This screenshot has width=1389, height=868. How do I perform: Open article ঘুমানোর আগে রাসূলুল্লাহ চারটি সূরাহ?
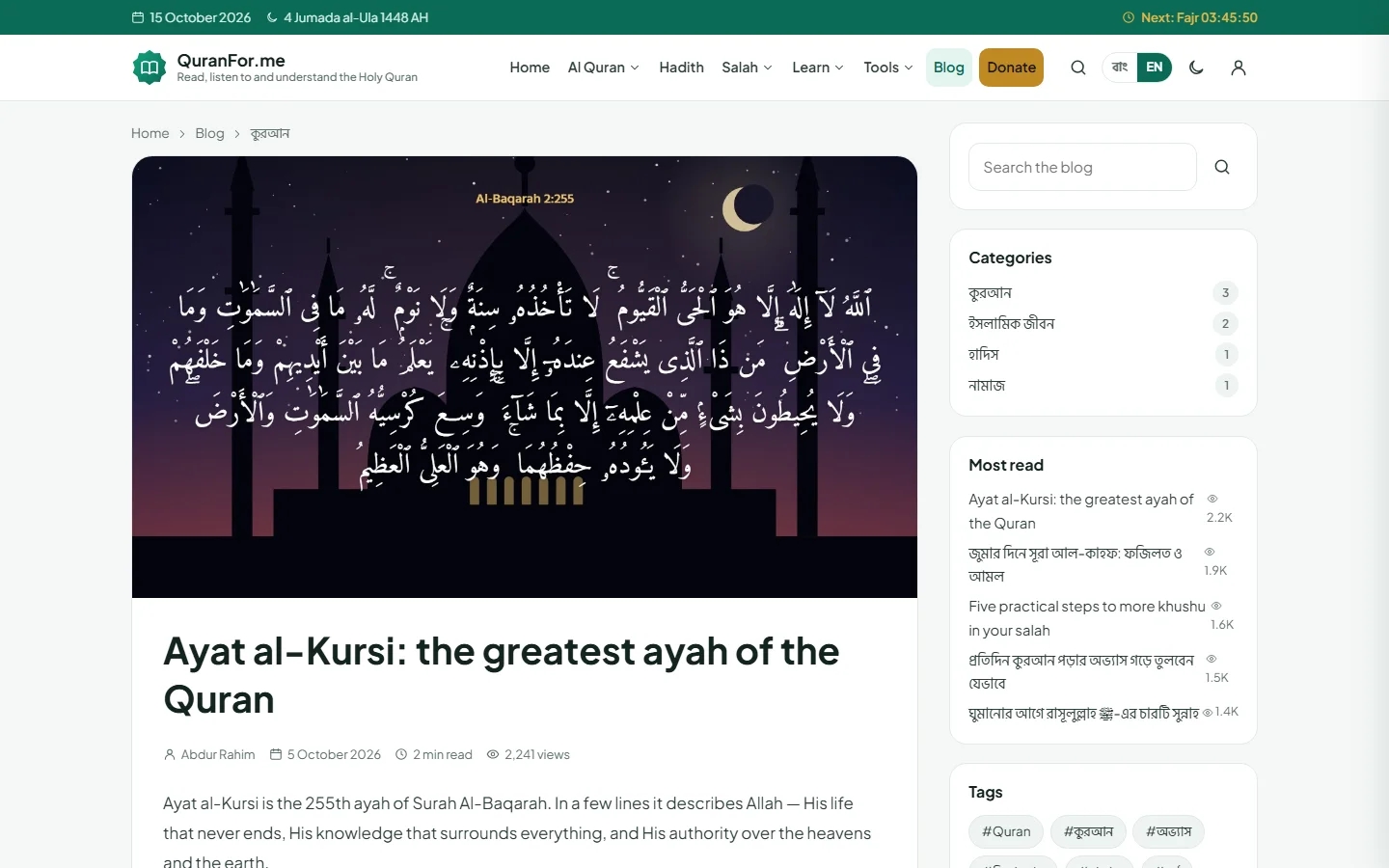tap(1083, 714)
